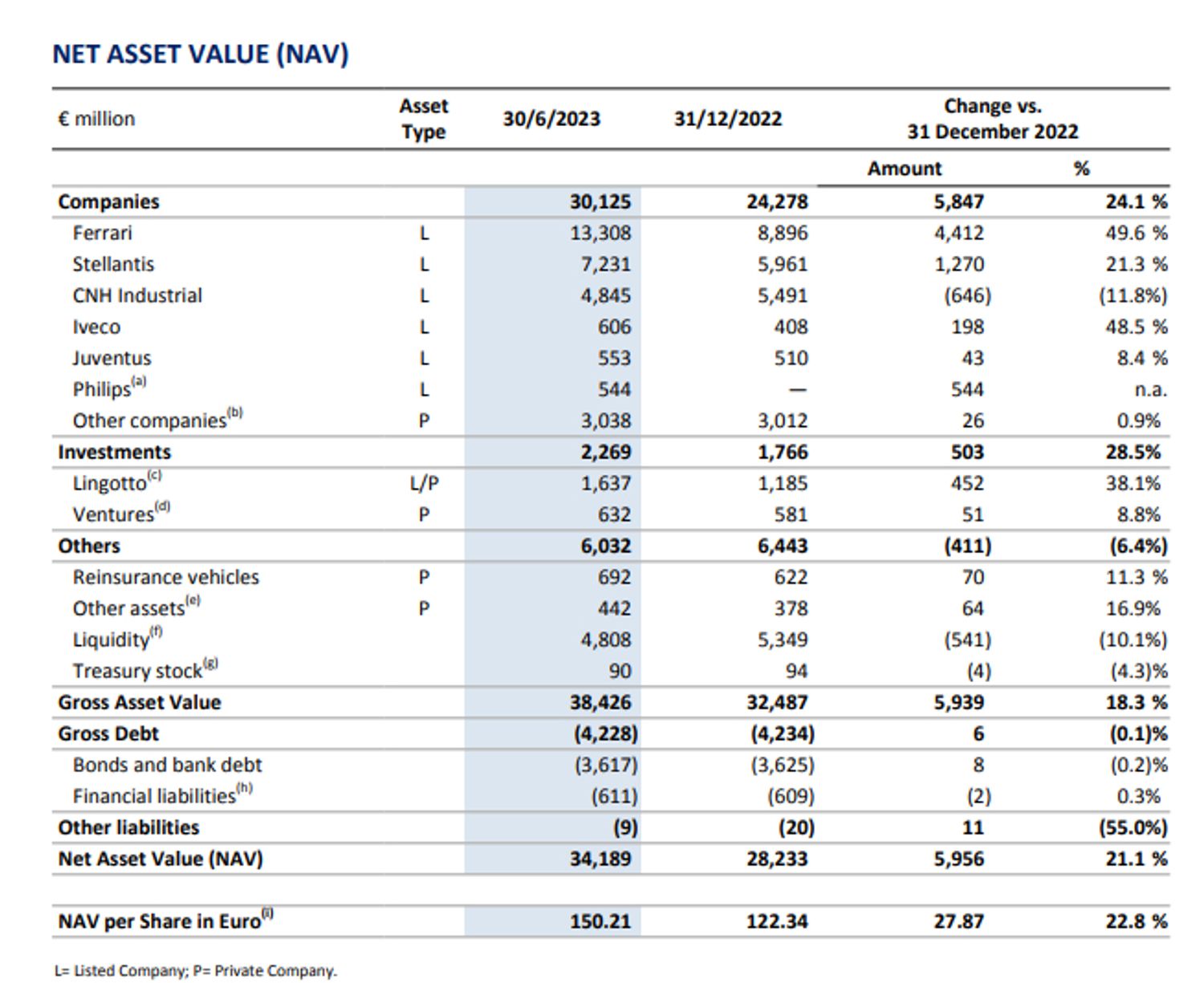Screen dimensions: 1204x983
Task: Select Gross Asset Value 38,426
Action: pyautogui.click(x=600, y=702)
